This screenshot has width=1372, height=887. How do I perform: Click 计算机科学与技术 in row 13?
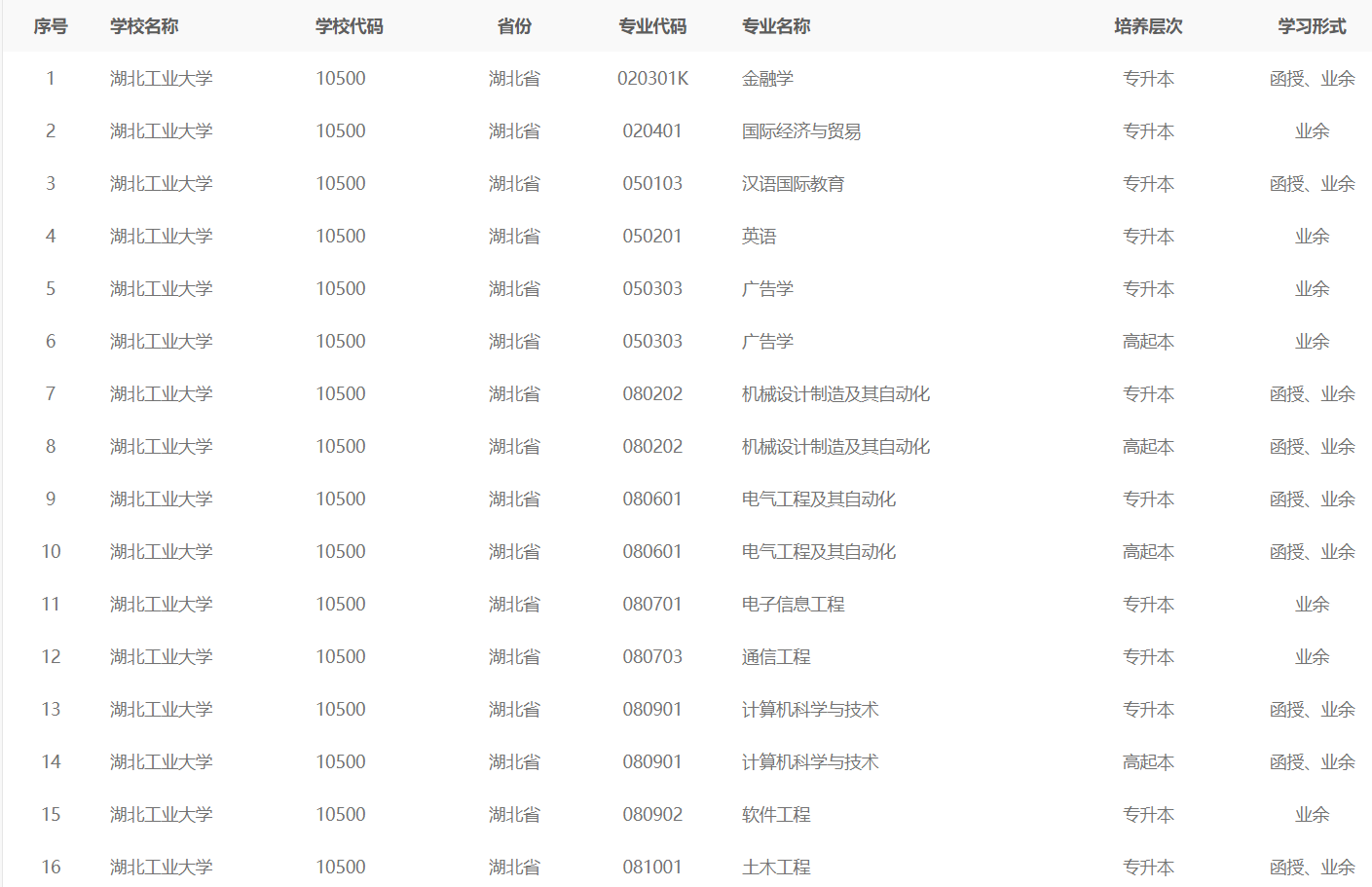point(810,710)
